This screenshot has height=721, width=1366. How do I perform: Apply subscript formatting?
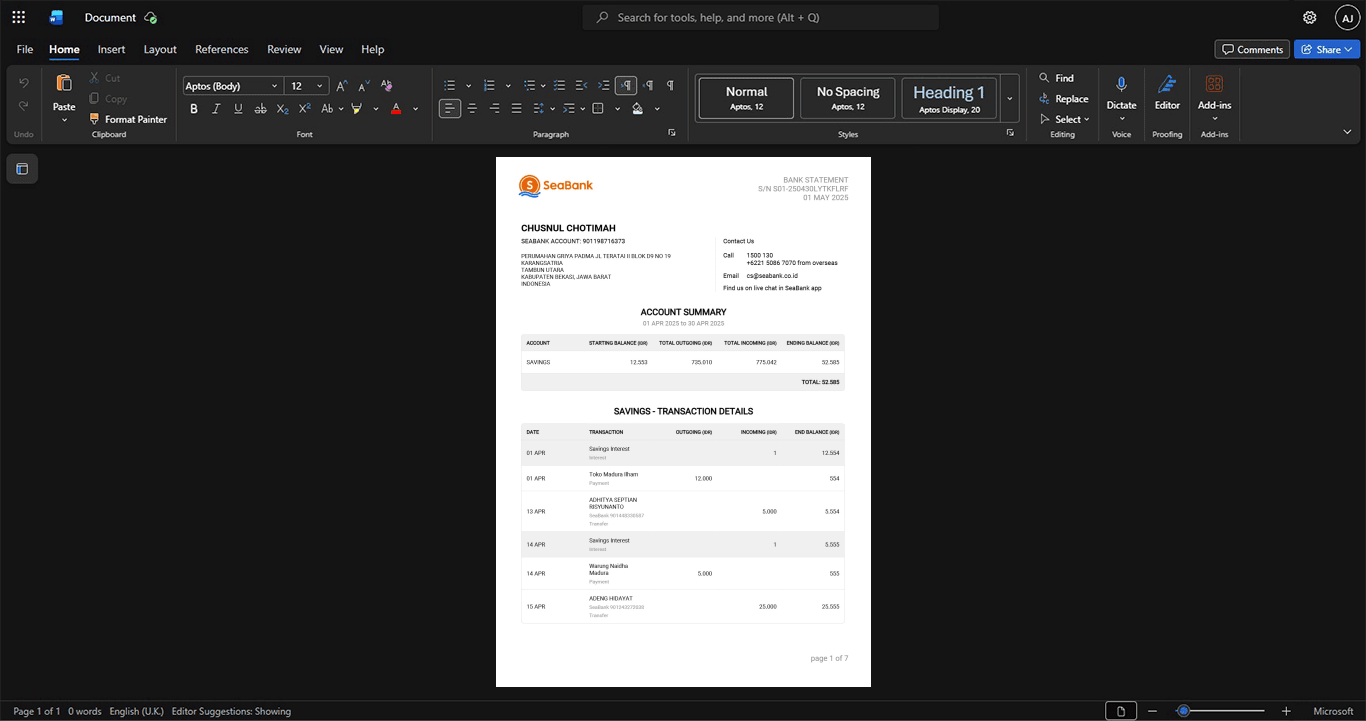click(x=283, y=109)
